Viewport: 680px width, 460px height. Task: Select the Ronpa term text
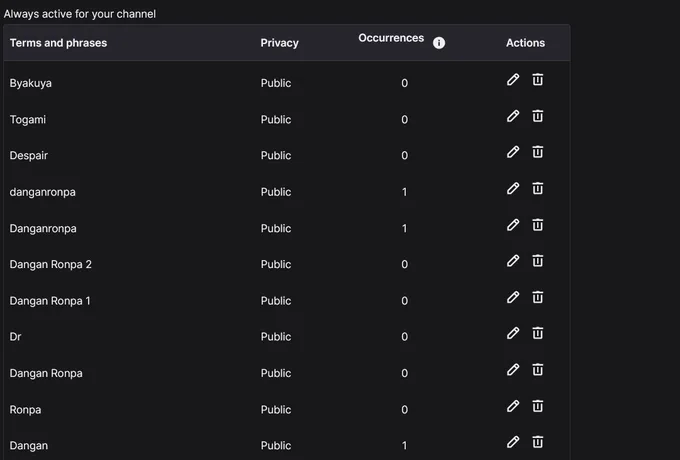pyautogui.click(x=25, y=410)
